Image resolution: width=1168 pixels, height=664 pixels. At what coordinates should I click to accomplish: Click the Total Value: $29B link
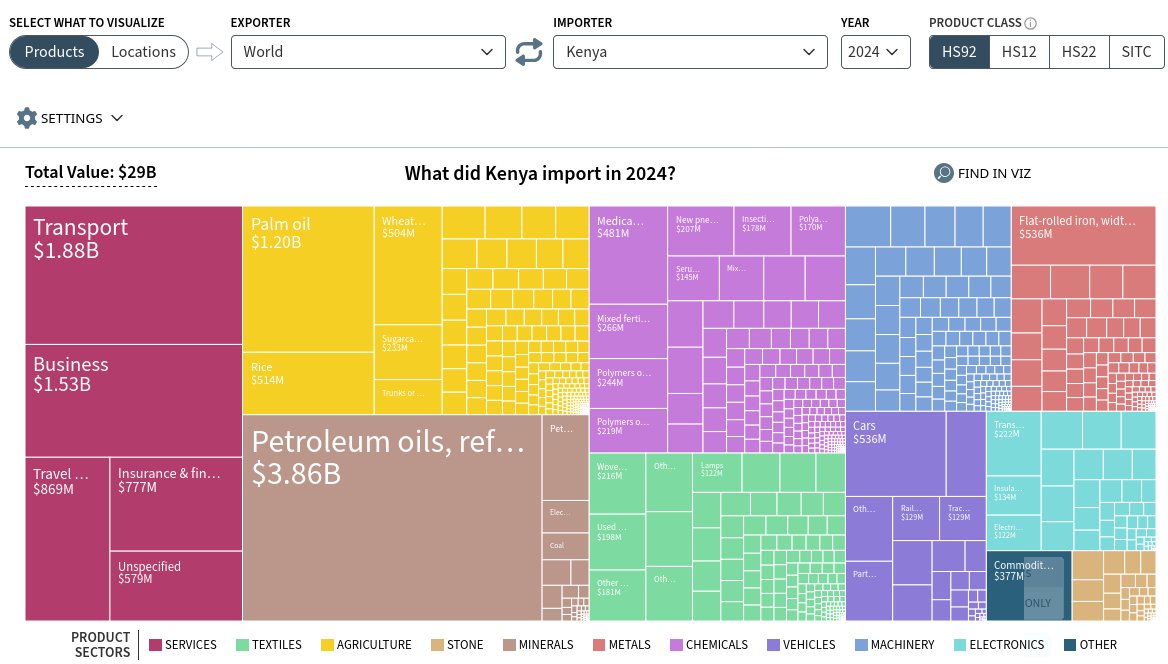coord(91,173)
